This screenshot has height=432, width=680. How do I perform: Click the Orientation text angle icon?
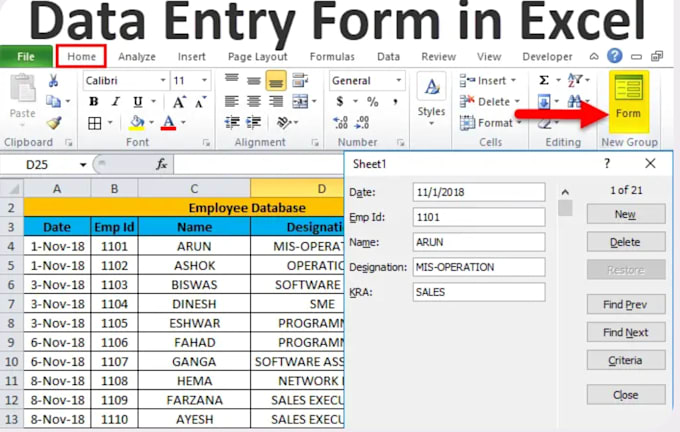pos(284,123)
